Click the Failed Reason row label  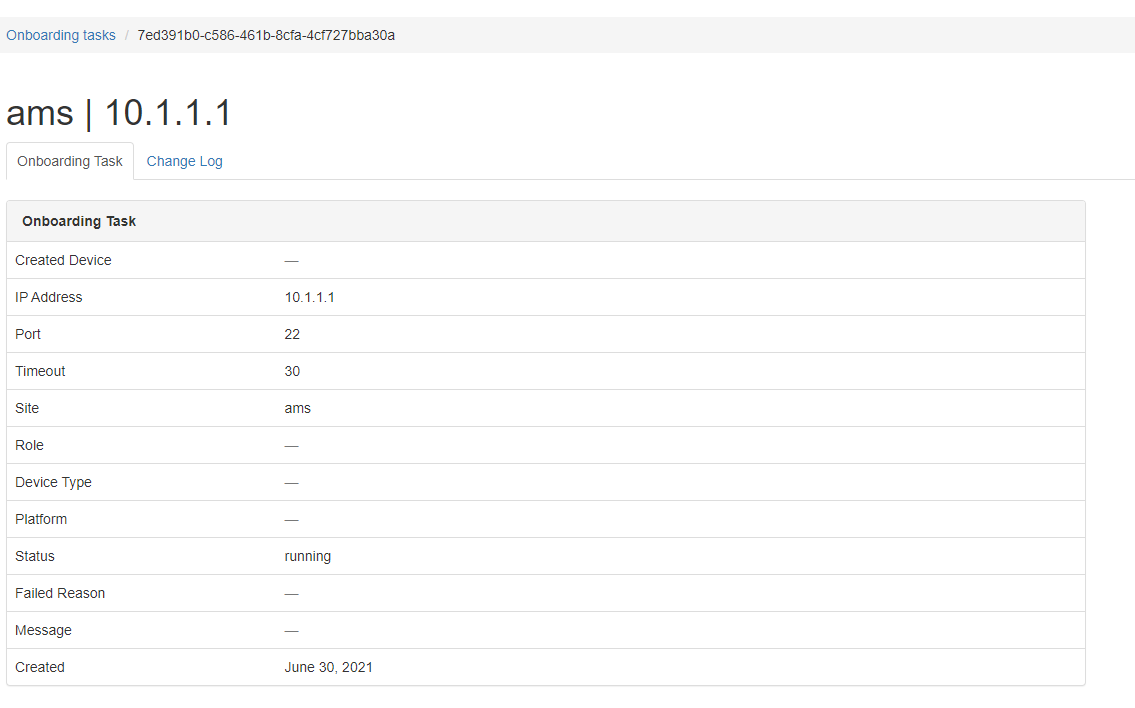[60, 594]
